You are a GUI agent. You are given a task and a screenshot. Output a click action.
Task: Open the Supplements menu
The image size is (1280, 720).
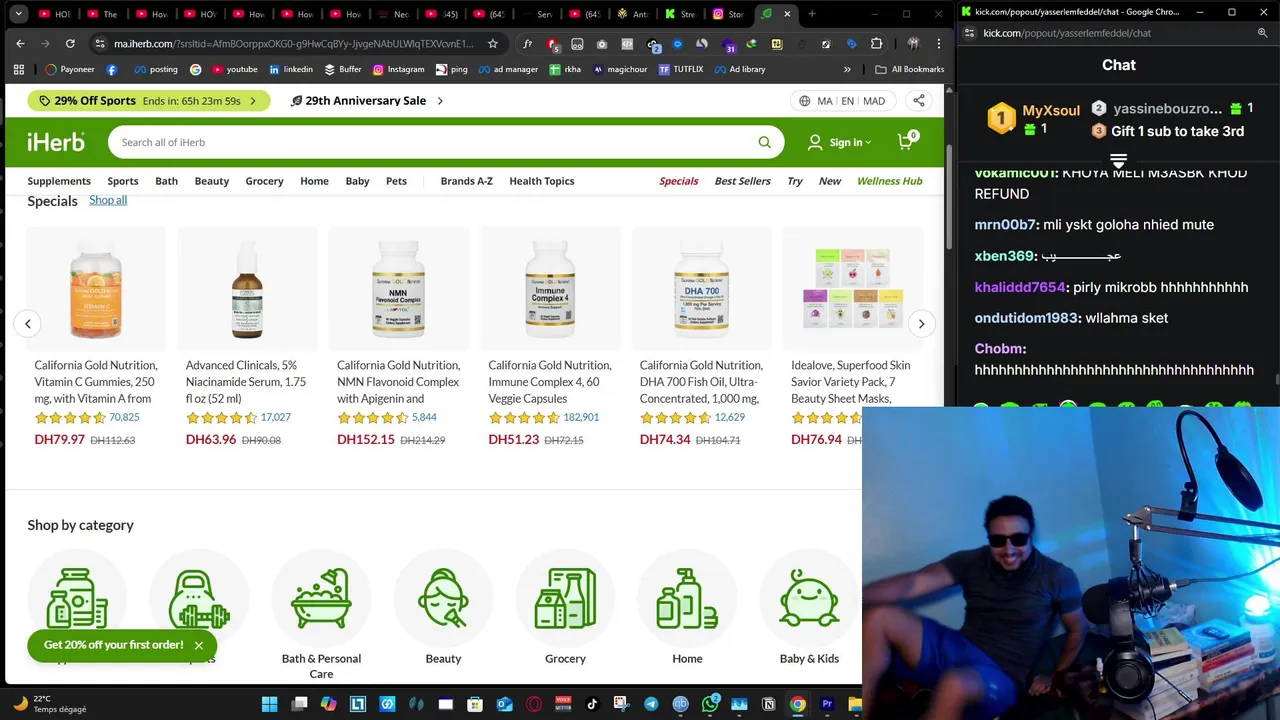click(x=59, y=181)
